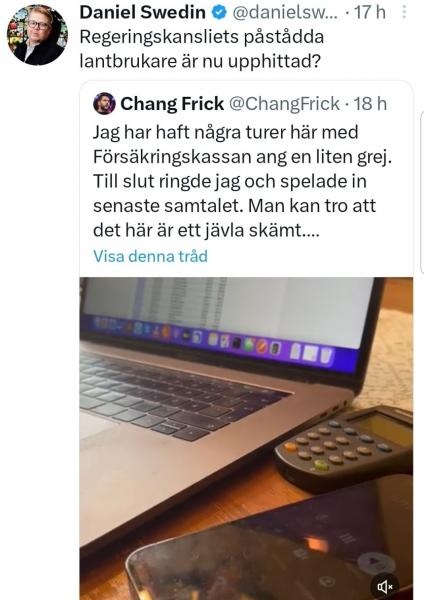Open the quoted tweet text about Försäkringskassan
Image resolution: width=424 pixels, height=600 pixels.
point(242,181)
